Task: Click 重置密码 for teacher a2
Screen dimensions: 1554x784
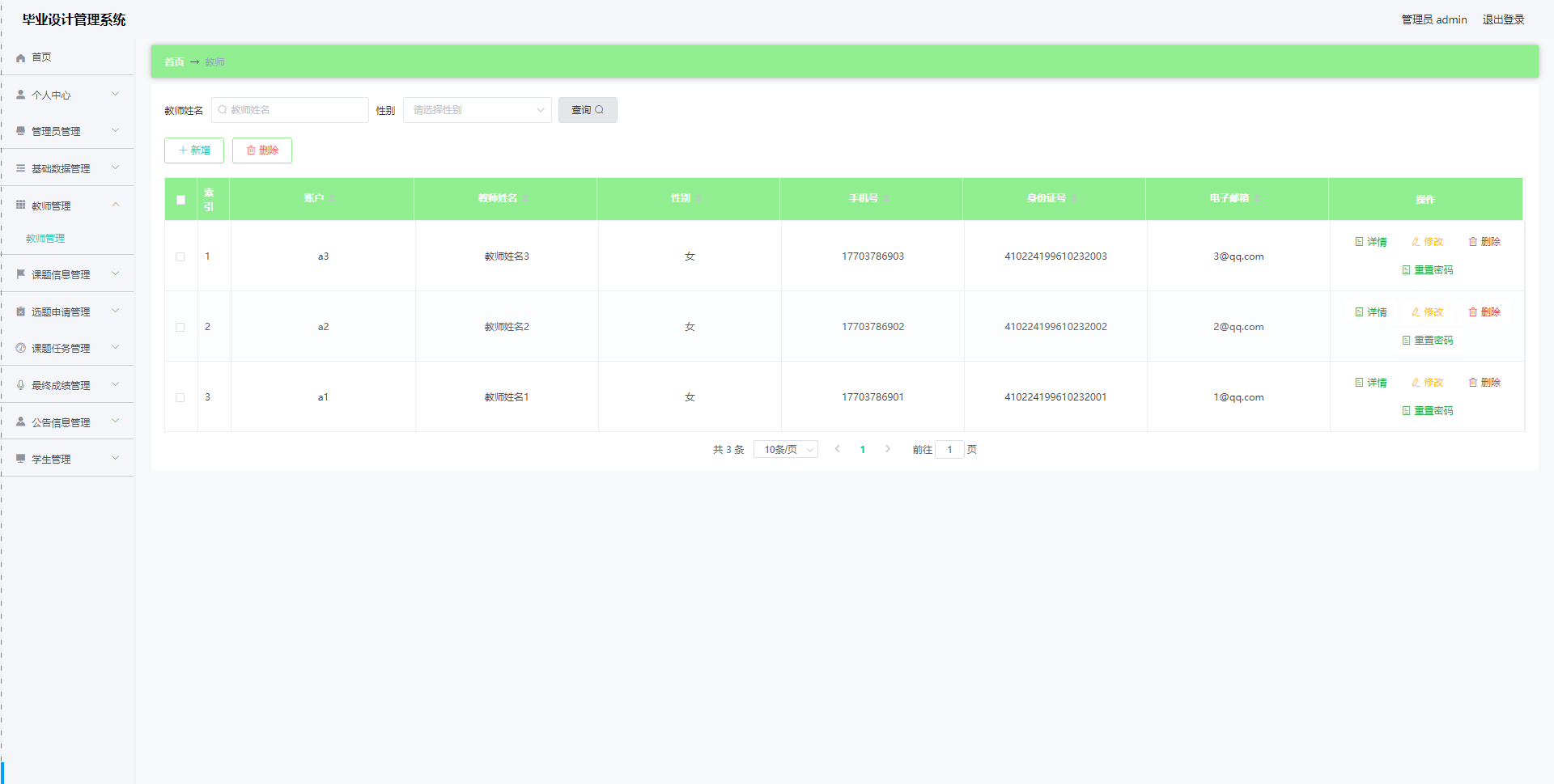Action: click(1428, 341)
